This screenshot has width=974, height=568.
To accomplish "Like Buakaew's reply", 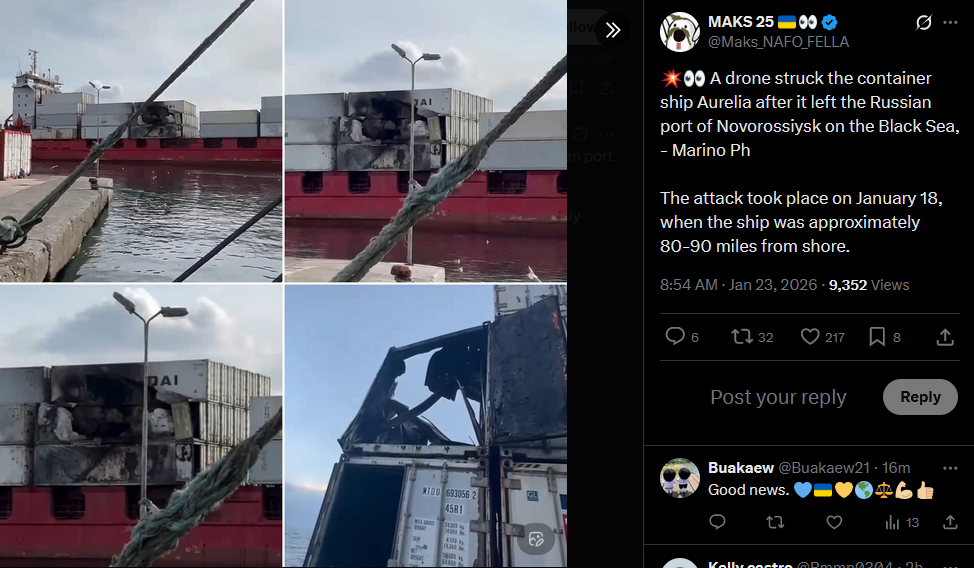I will 834,522.
